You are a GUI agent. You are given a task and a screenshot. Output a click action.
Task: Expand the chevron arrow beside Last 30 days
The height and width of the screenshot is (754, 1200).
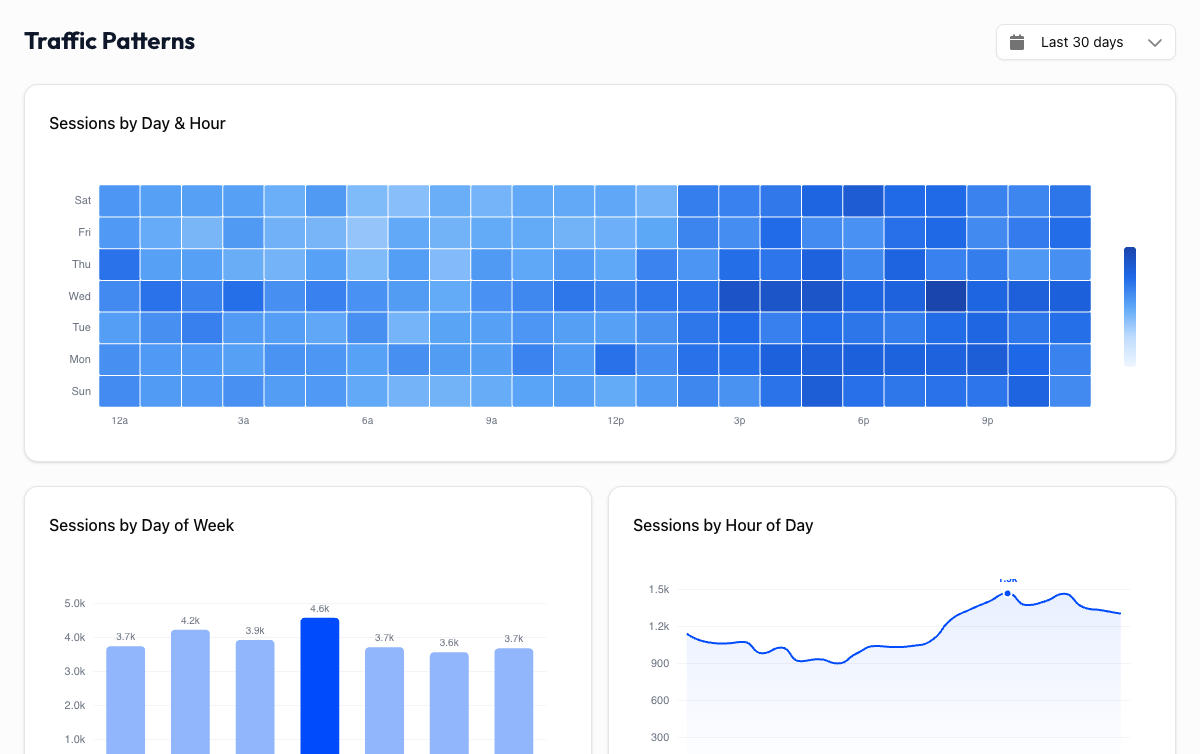point(1155,42)
